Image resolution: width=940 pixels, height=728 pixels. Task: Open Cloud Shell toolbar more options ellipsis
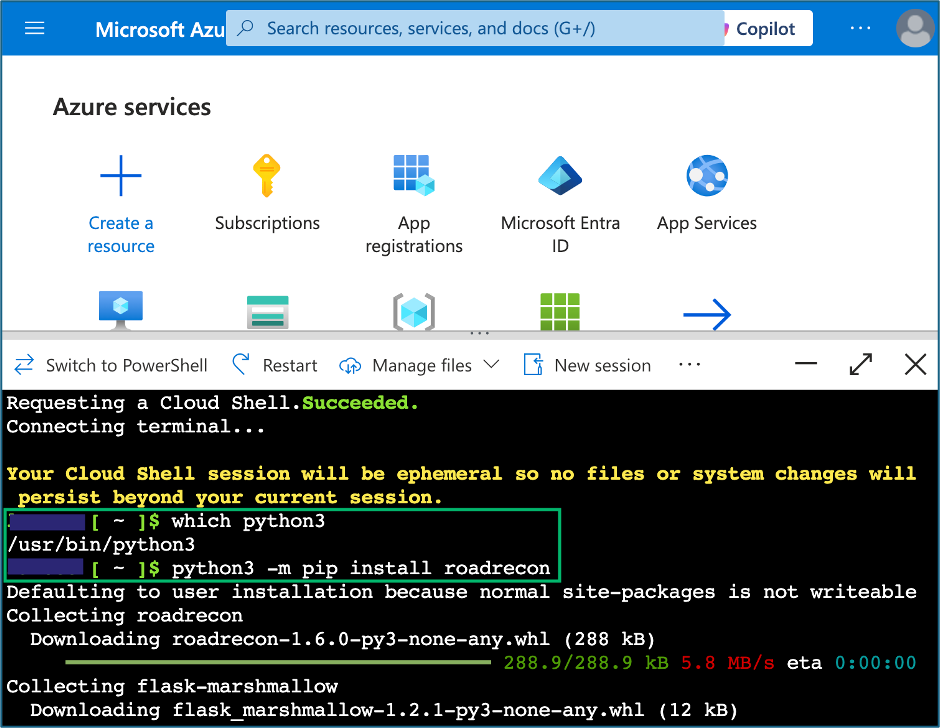(689, 365)
